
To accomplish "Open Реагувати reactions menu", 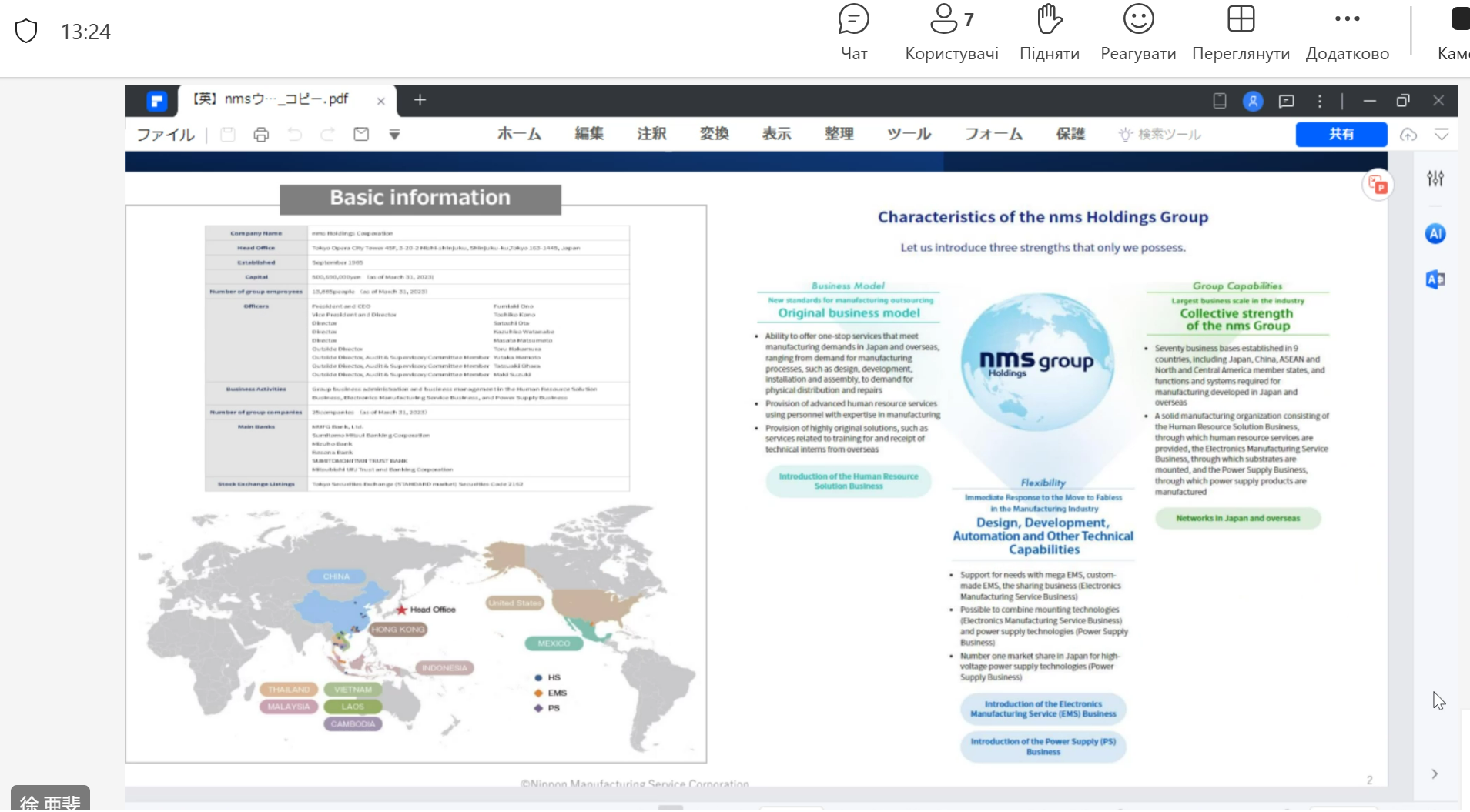I will click(x=1138, y=33).
